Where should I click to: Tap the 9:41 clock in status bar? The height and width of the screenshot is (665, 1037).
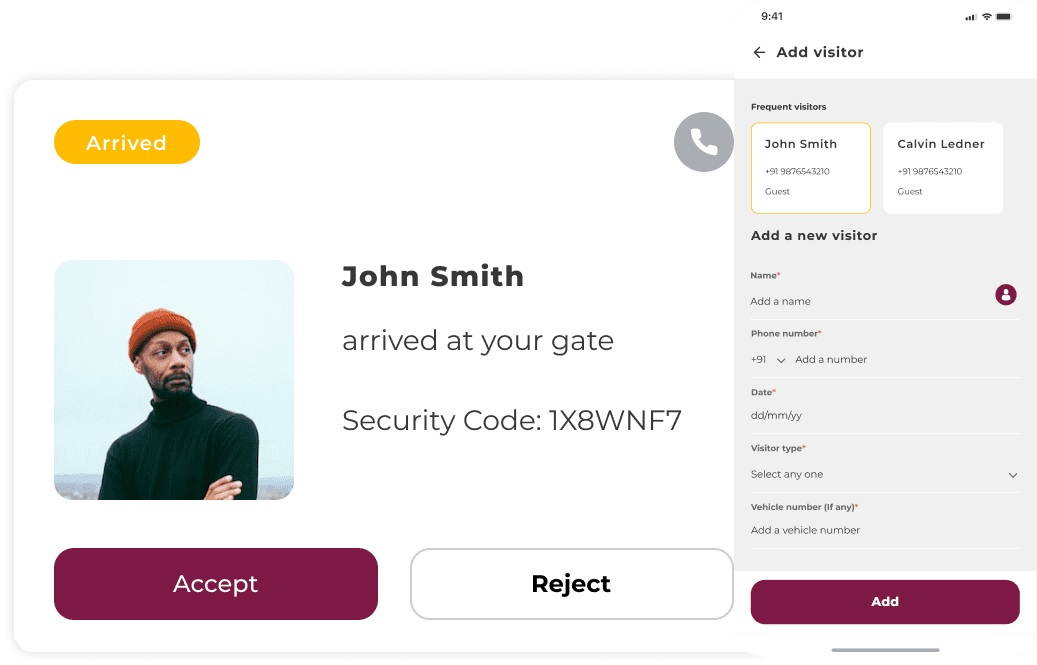[x=772, y=17]
